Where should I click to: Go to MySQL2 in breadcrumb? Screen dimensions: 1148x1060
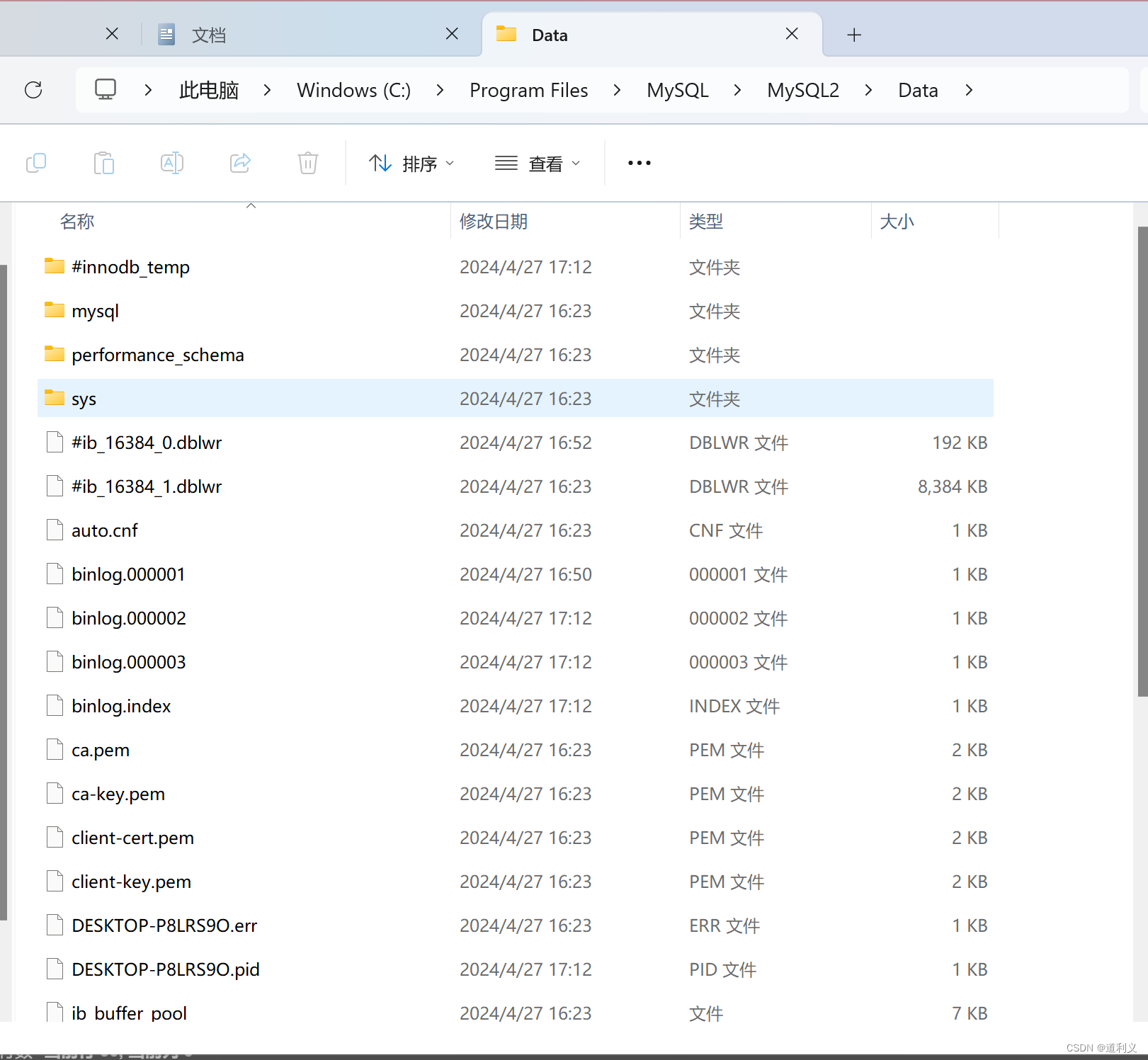point(803,90)
